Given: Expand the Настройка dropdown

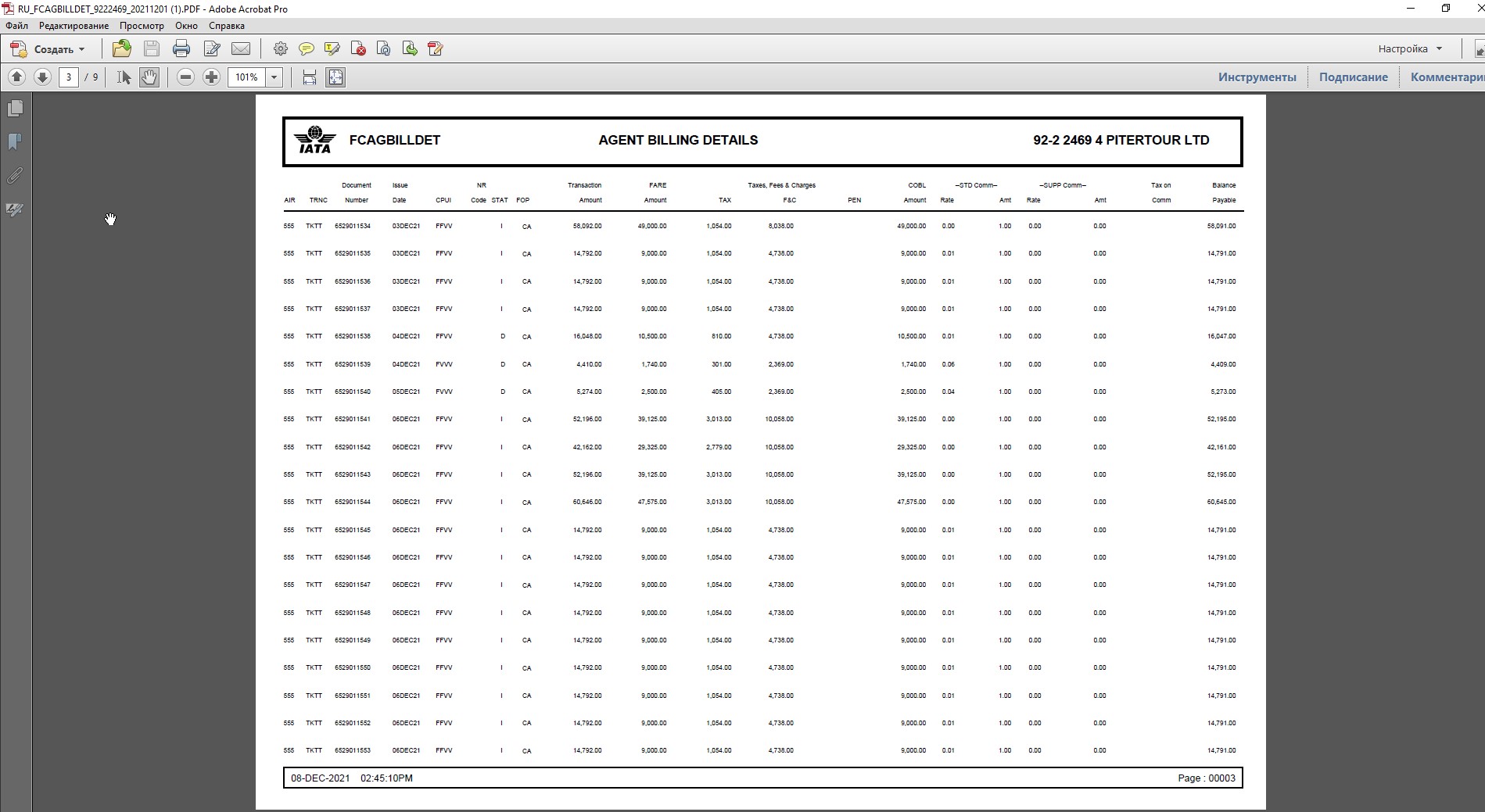Looking at the screenshot, I should coord(1410,48).
